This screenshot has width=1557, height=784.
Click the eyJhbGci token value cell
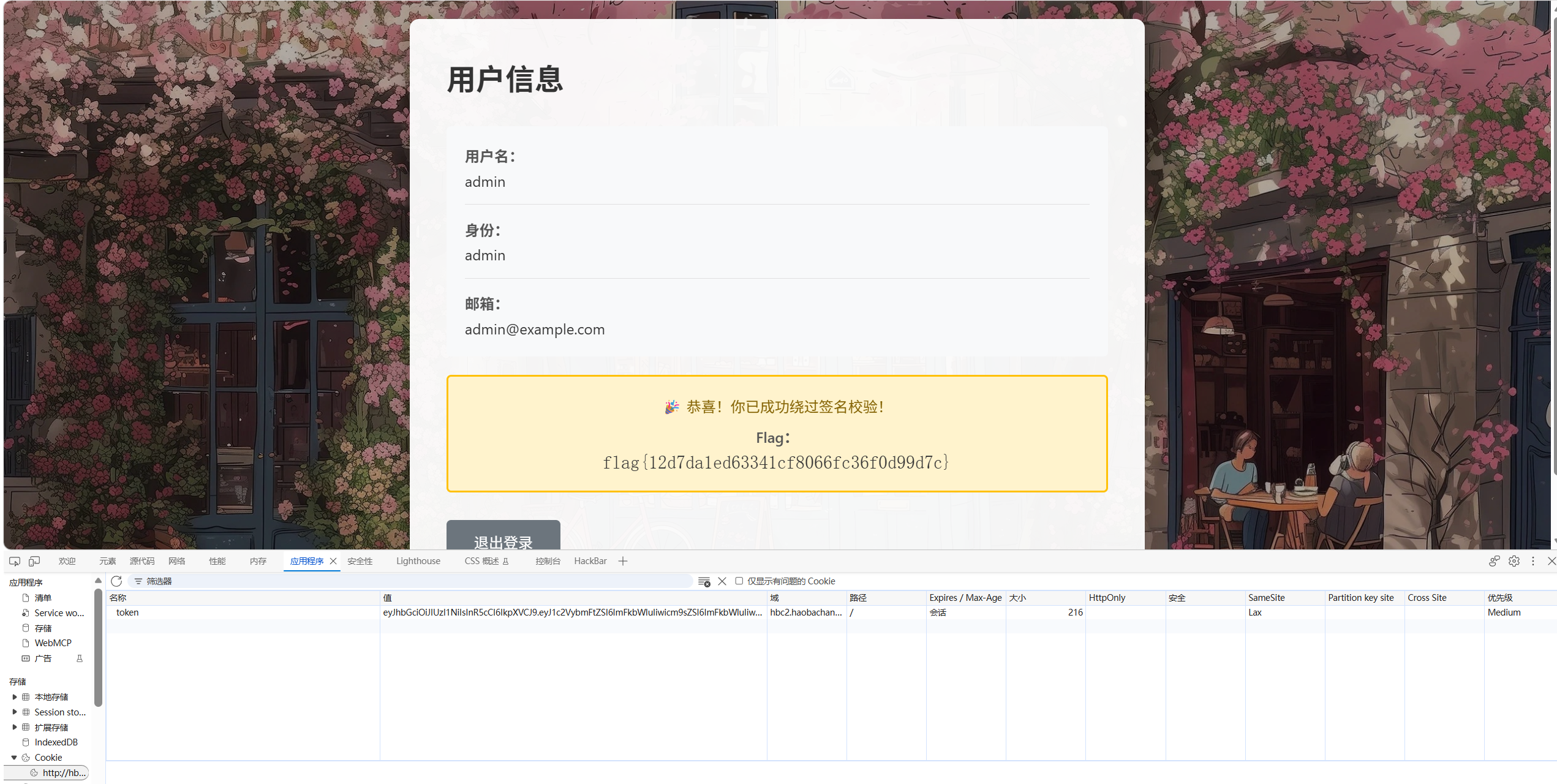coord(573,612)
